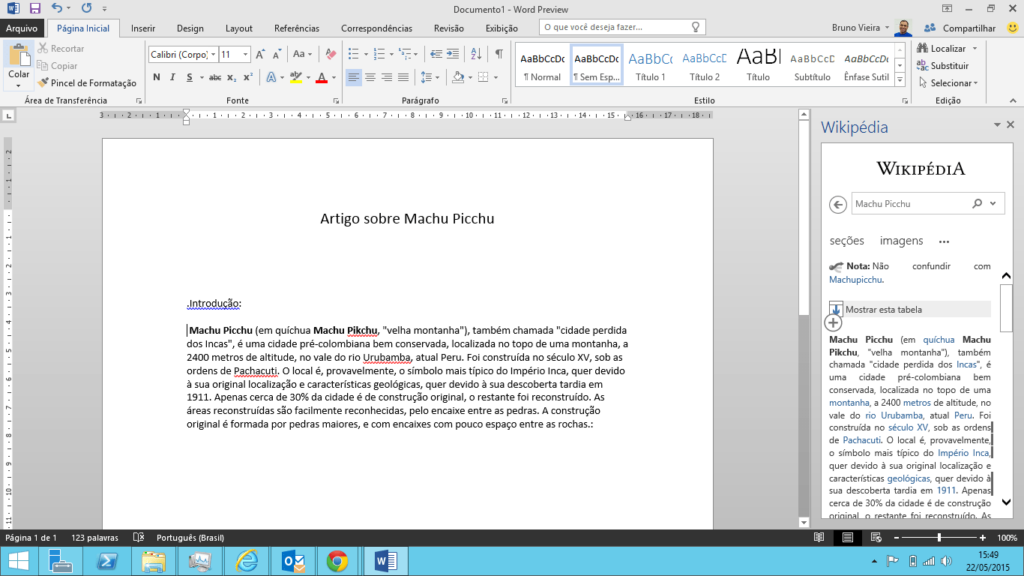Image resolution: width=1024 pixels, height=576 pixels.
Task: Align the paragraph to the right
Action: coord(387,78)
